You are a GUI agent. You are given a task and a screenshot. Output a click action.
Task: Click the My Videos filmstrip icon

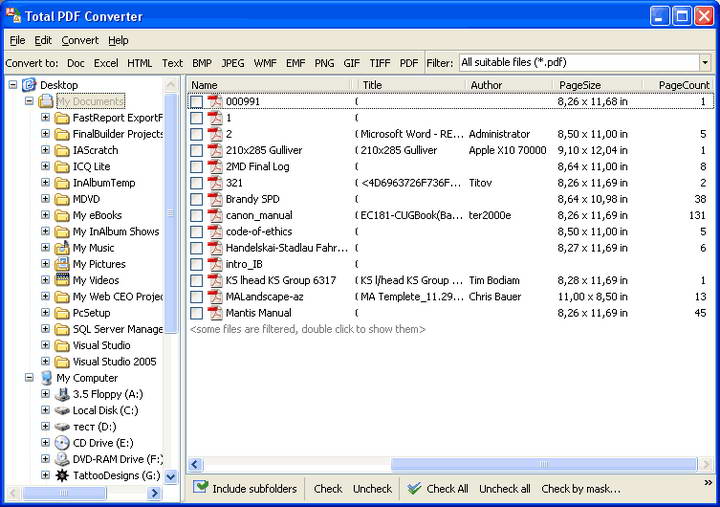62,280
